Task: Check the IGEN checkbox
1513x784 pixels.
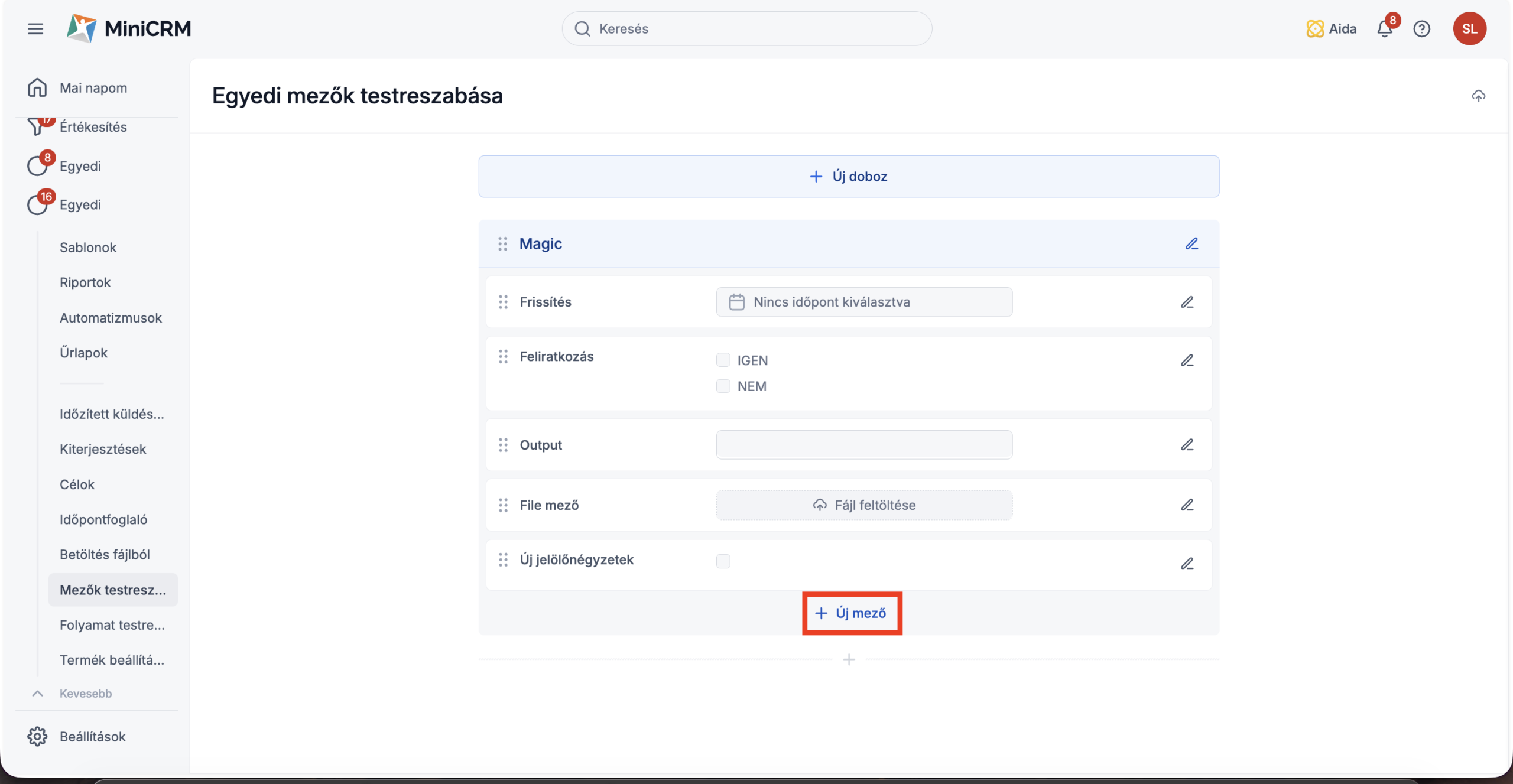Action: tap(723, 360)
